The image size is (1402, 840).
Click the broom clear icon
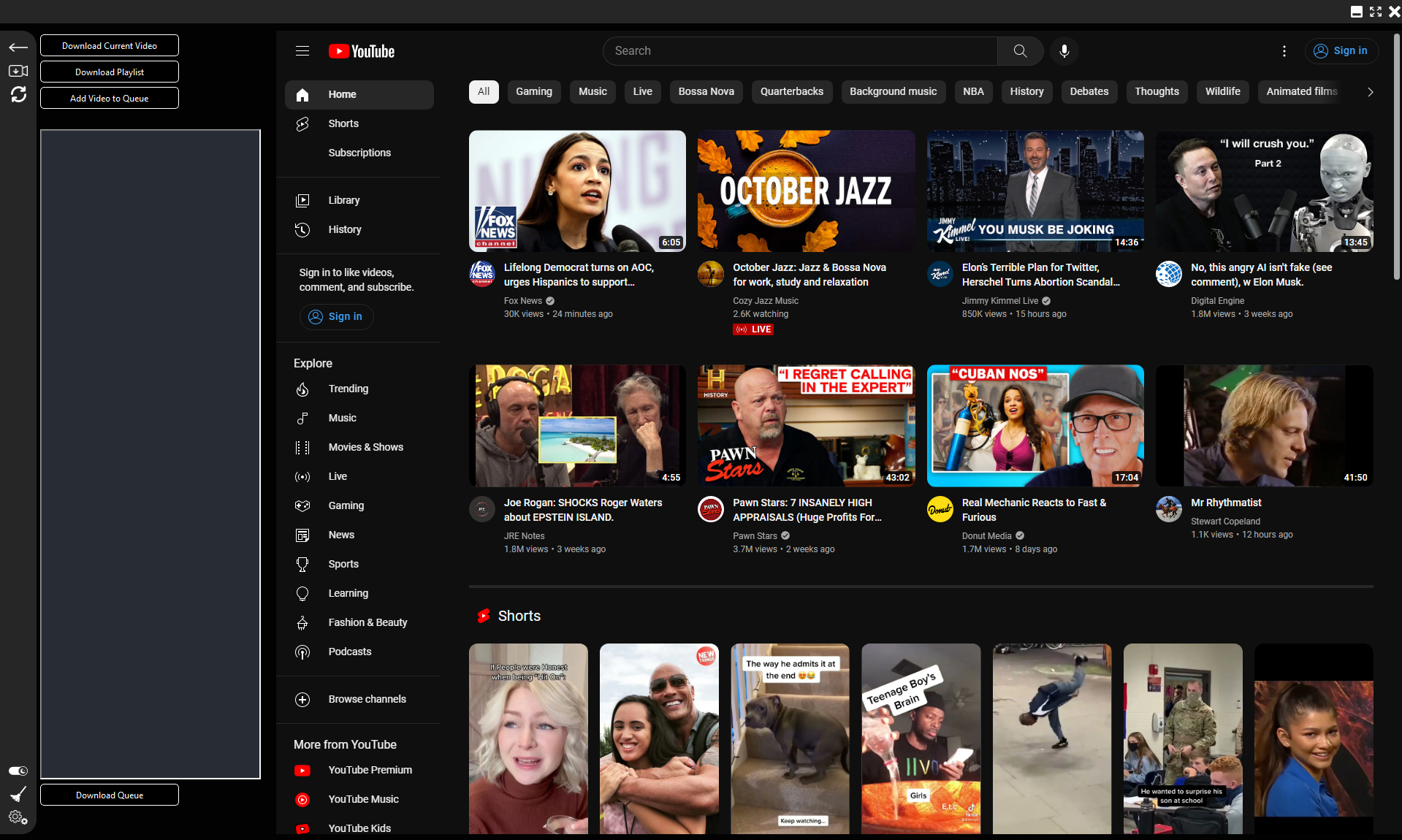(18, 794)
